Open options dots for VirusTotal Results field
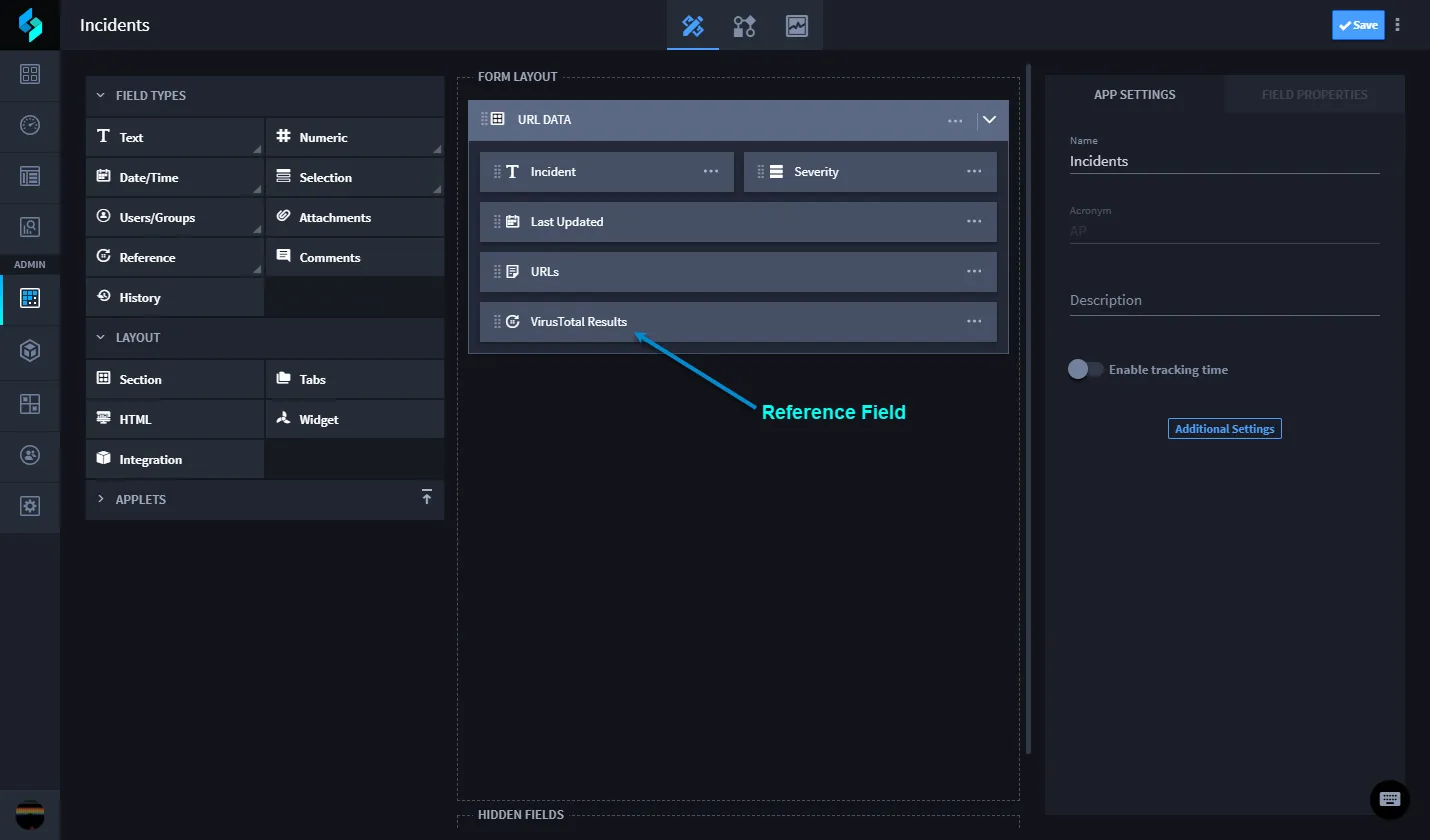 coord(974,322)
